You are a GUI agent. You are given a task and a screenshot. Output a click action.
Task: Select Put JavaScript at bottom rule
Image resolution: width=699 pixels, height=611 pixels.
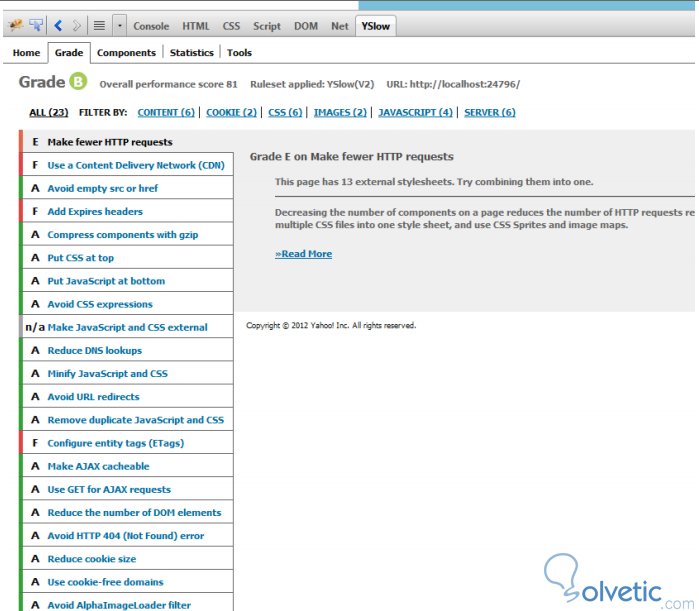click(127, 281)
